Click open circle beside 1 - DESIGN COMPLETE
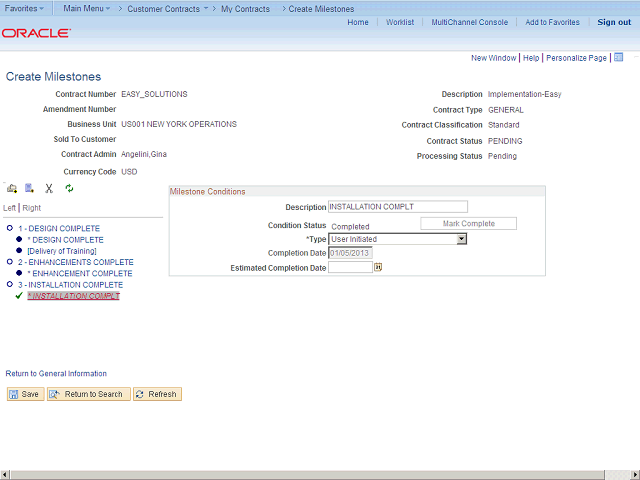Image resolution: width=640 pixels, height=480 pixels. (x=10, y=228)
